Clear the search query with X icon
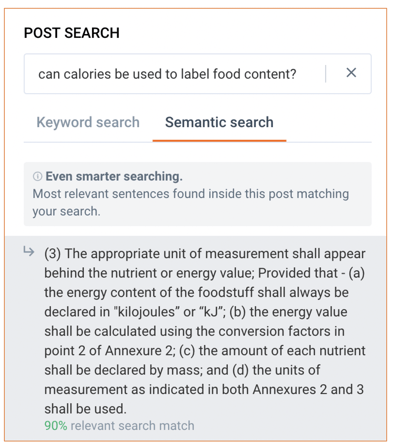Viewport: 395px width, 447px height. click(351, 73)
